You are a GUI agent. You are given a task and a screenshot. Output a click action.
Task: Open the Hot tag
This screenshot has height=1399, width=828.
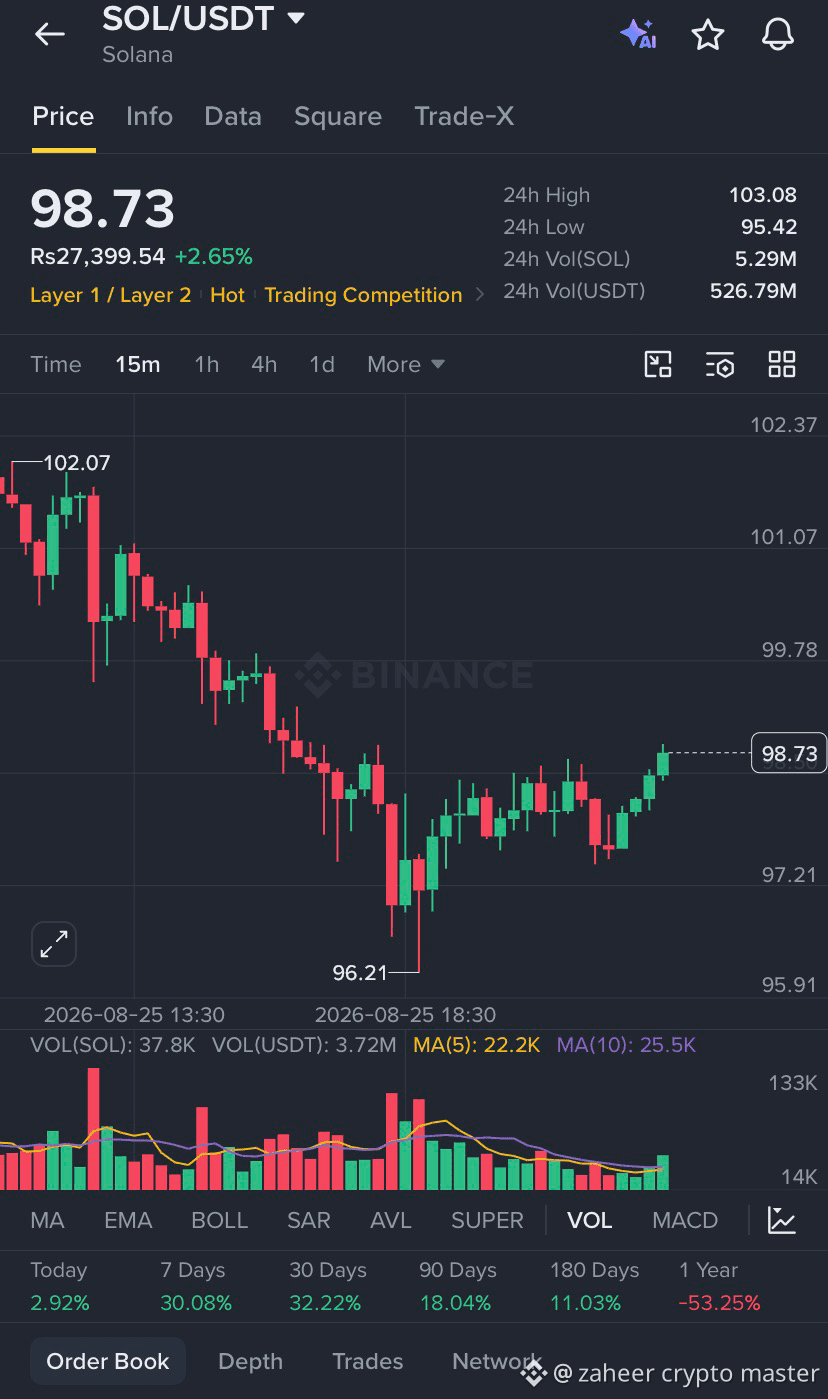click(x=227, y=295)
